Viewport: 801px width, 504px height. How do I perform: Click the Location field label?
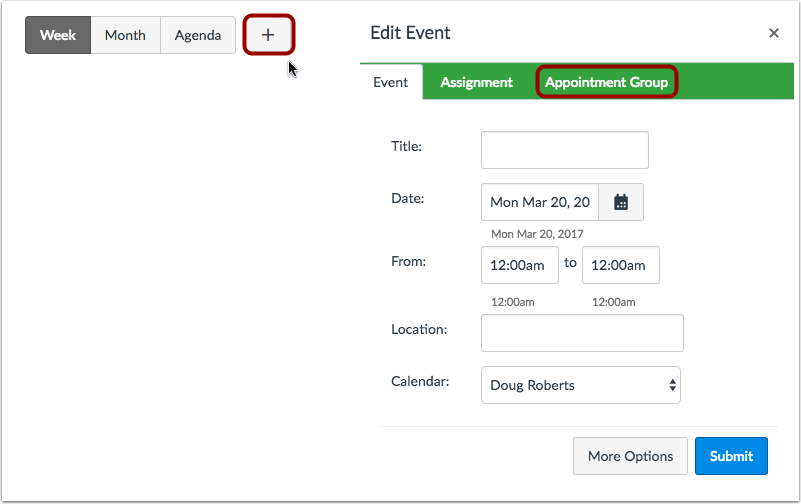[x=419, y=328]
